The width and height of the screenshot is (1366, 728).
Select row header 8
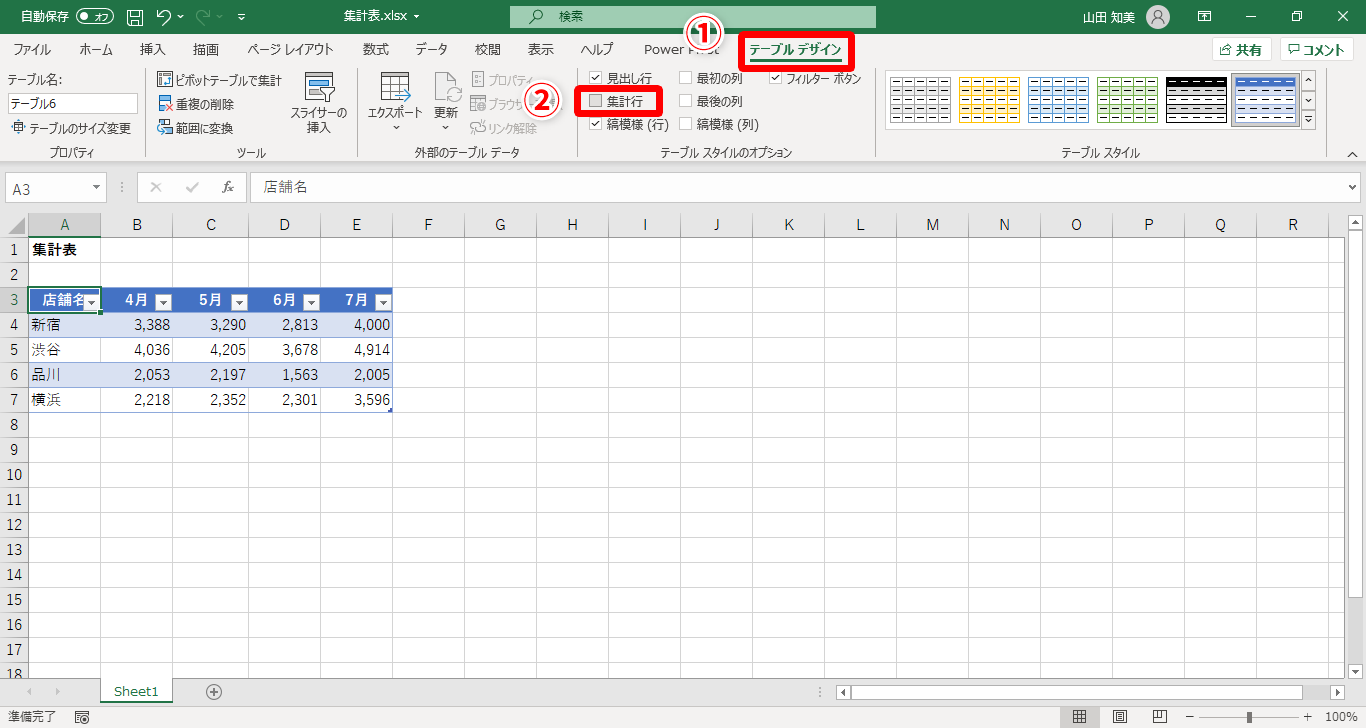14,425
